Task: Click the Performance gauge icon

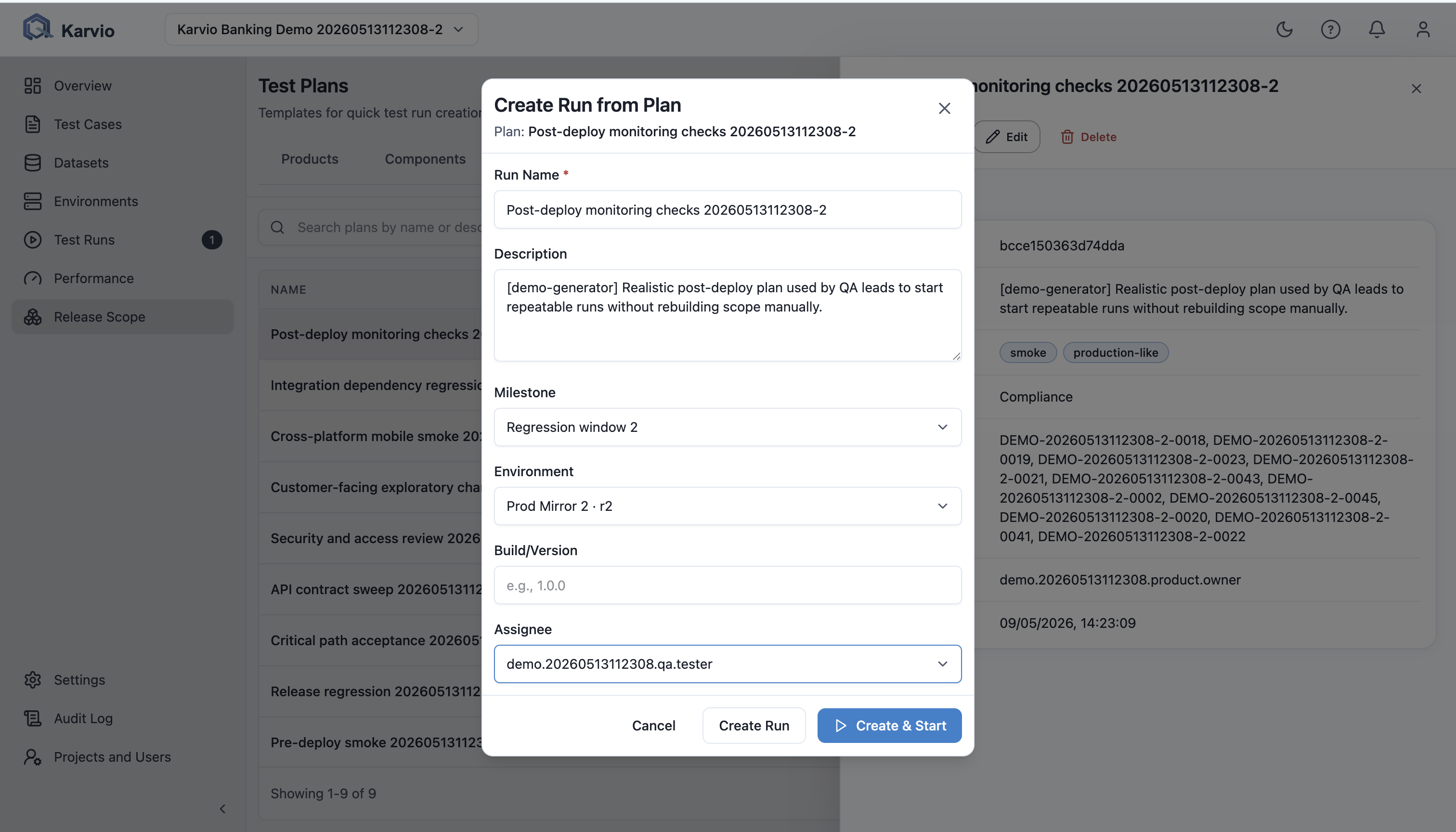Action: pyautogui.click(x=33, y=278)
